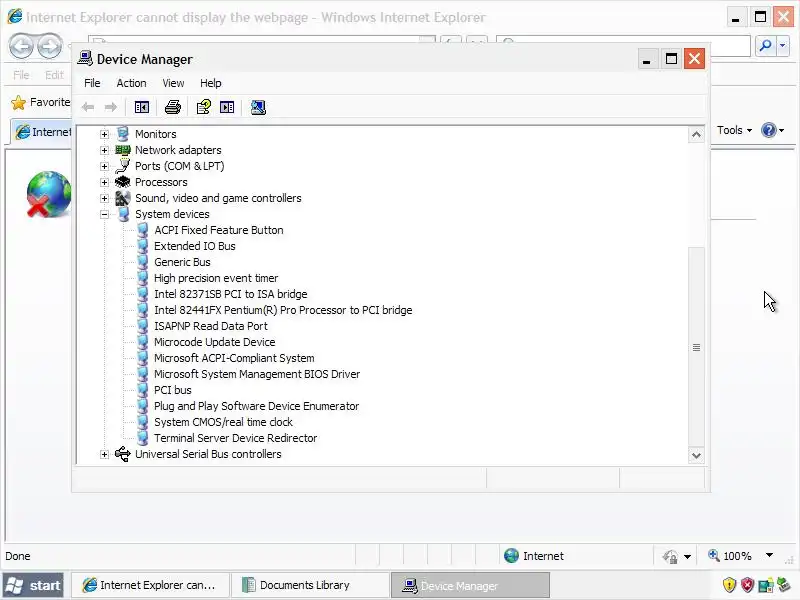
Task: Open the Tools dropdown in Internet Explorer
Action: pos(734,130)
